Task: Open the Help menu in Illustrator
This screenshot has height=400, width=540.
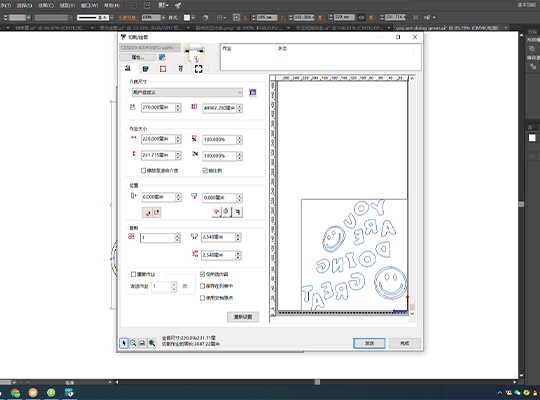Action: click(x=112, y=6)
